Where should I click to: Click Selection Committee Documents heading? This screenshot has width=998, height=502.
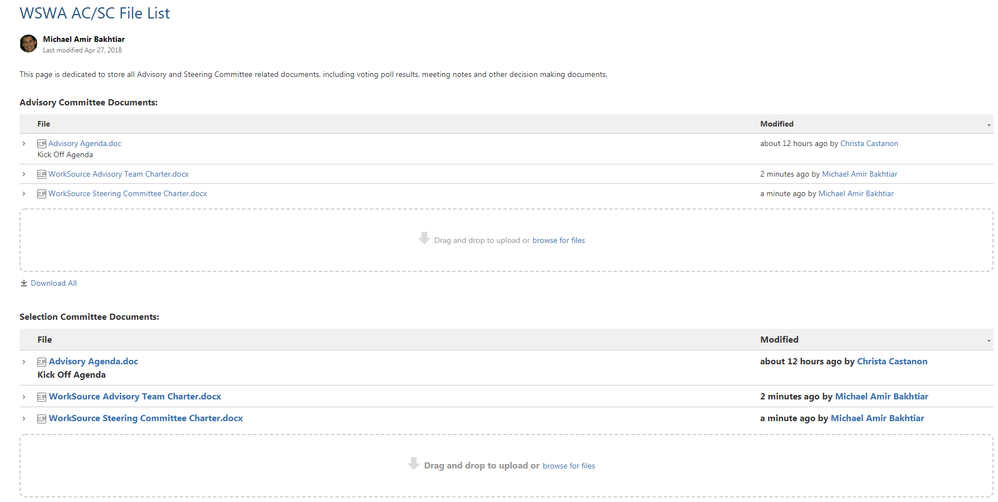click(x=89, y=317)
